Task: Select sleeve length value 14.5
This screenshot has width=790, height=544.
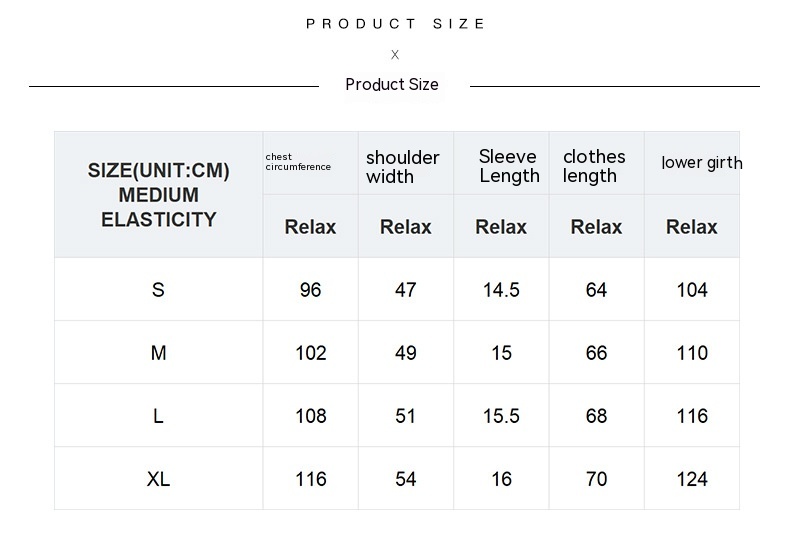Action: pos(501,290)
